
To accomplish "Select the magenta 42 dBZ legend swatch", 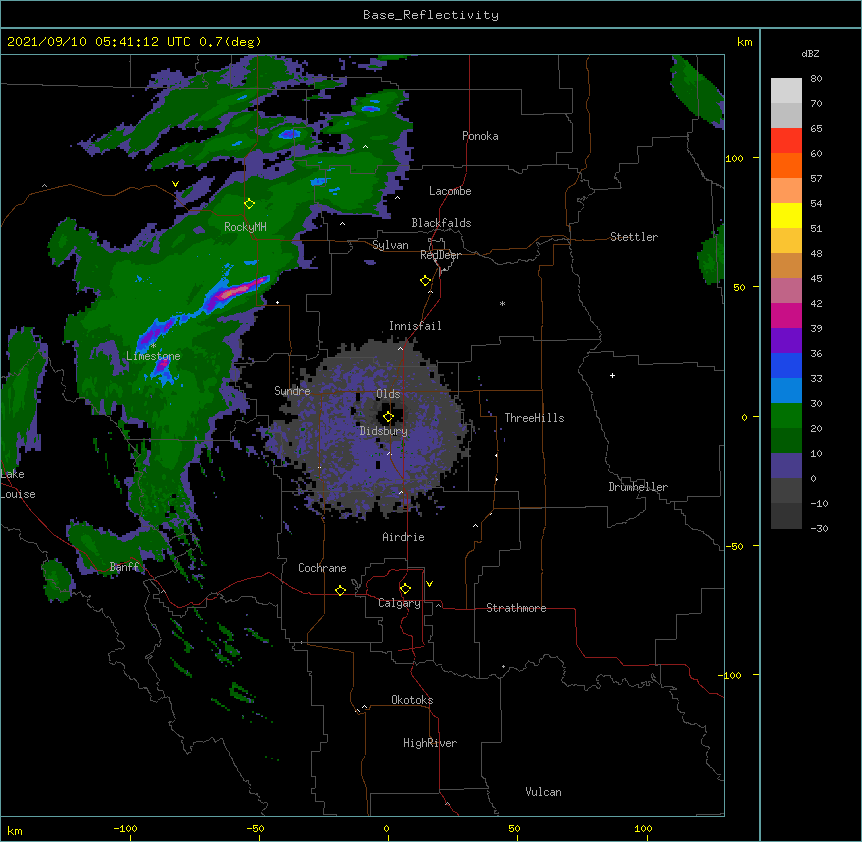I will pyautogui.click(x=786, y=315).
